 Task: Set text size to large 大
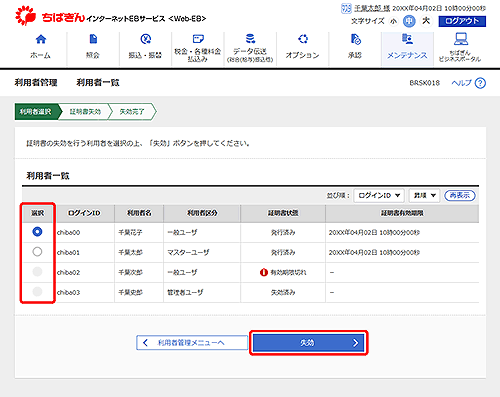tap(426, 21)
